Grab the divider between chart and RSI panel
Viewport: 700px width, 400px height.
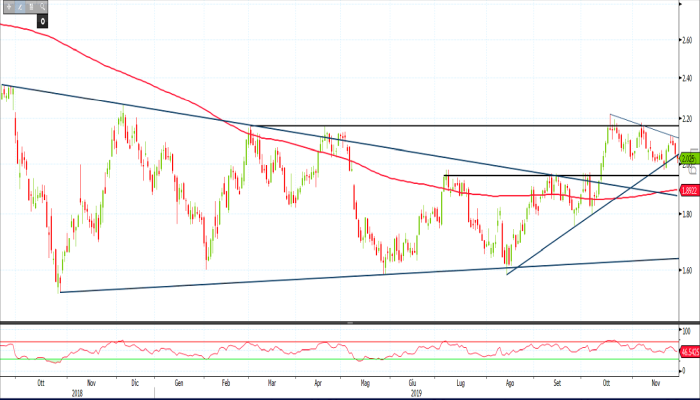pos(349,323)
